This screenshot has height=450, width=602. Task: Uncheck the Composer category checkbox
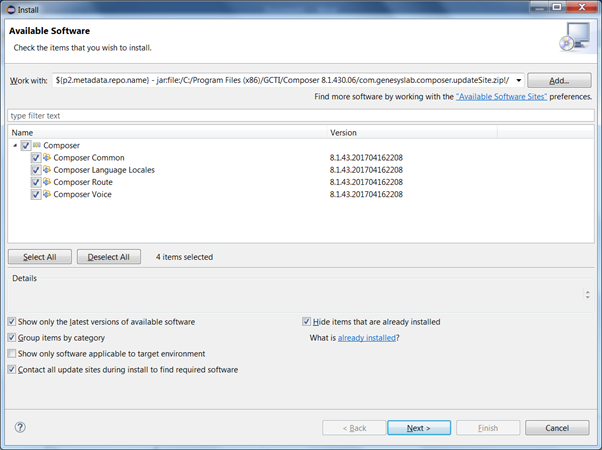pyautogui.click(x=26, y=146)
